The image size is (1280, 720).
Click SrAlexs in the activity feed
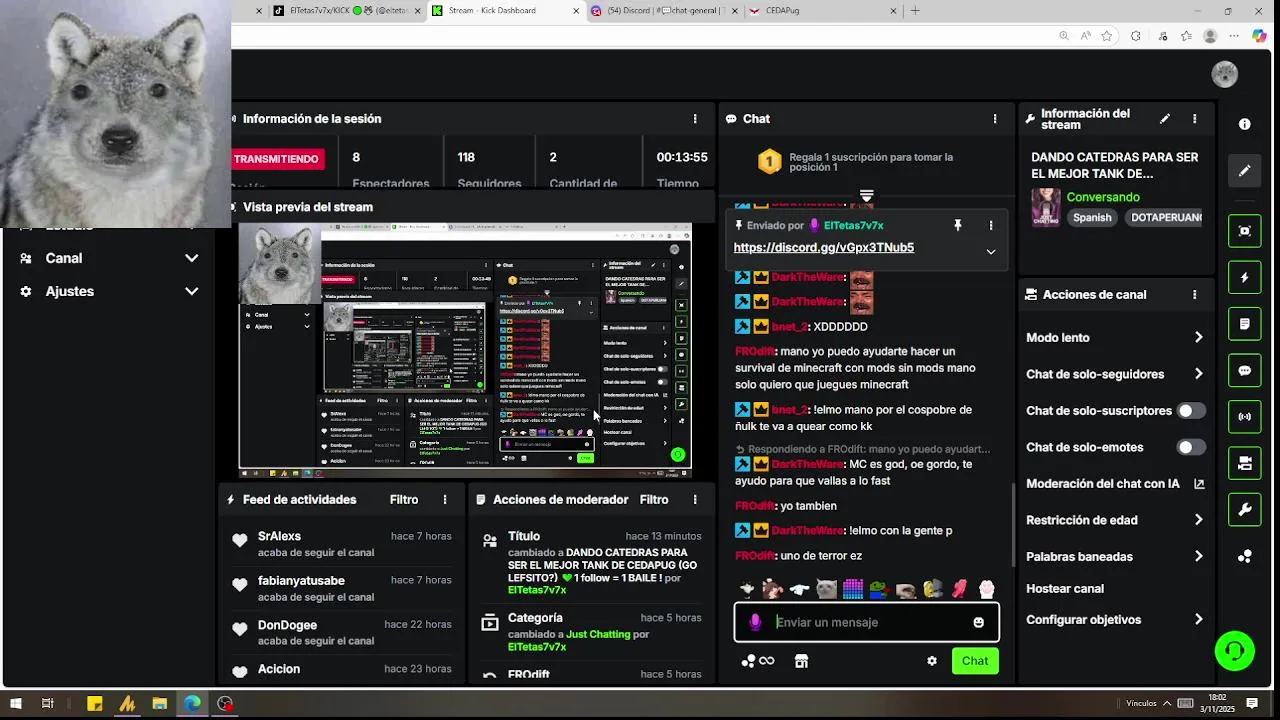tap(279, 537)
